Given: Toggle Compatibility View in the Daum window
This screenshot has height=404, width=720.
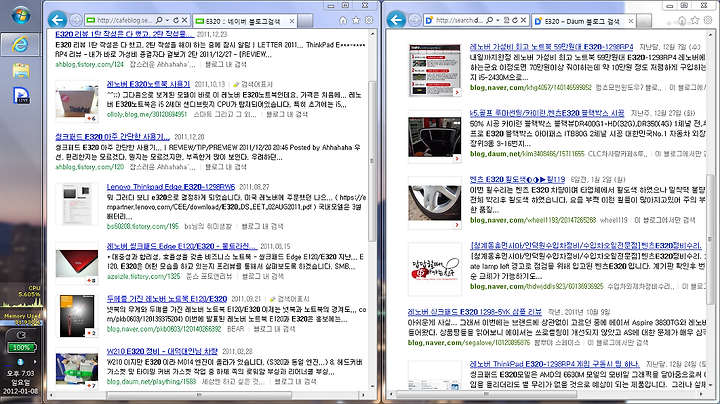Looking at the screenshot, I should click(x=506, y=20).
